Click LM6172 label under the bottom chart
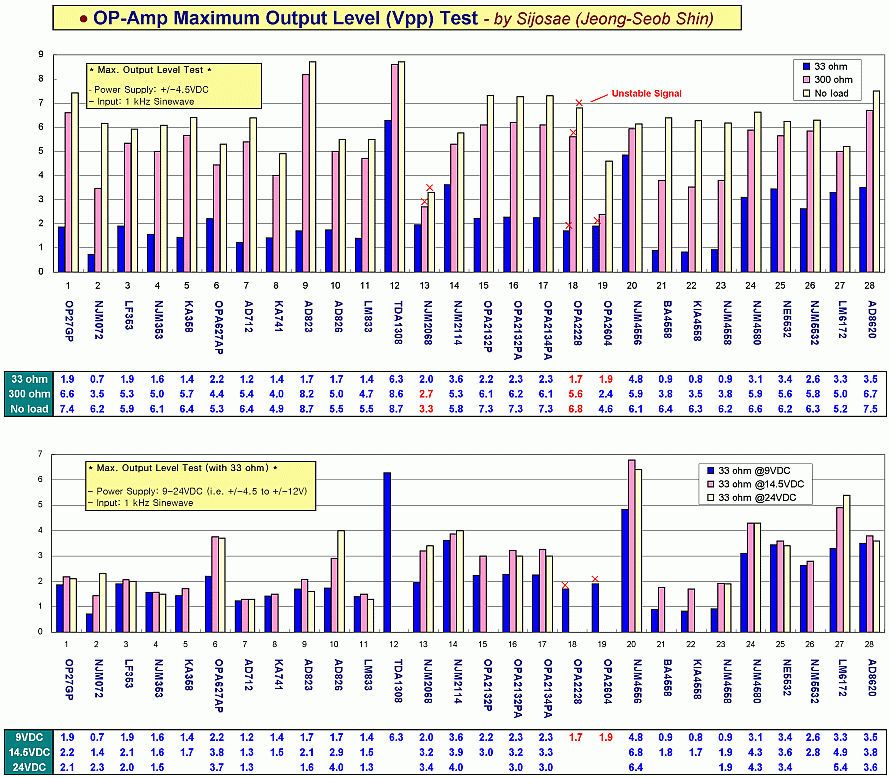 [843, 678]
